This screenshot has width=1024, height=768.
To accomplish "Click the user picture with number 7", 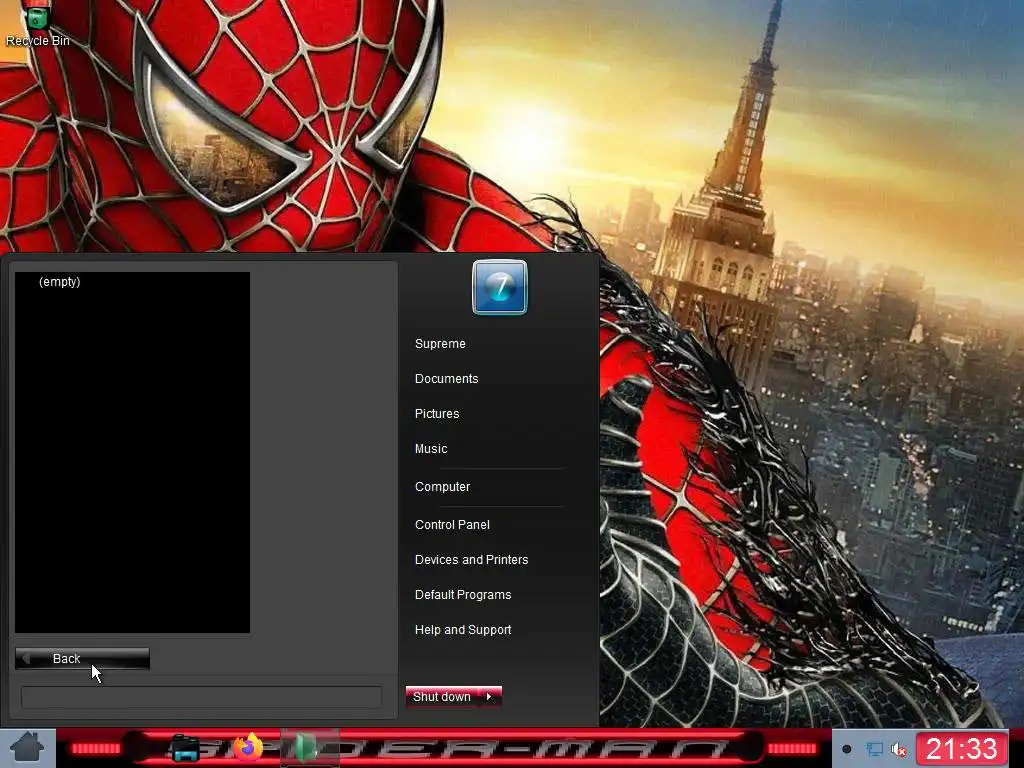I will pyautogui.click(x=500, y=287).
